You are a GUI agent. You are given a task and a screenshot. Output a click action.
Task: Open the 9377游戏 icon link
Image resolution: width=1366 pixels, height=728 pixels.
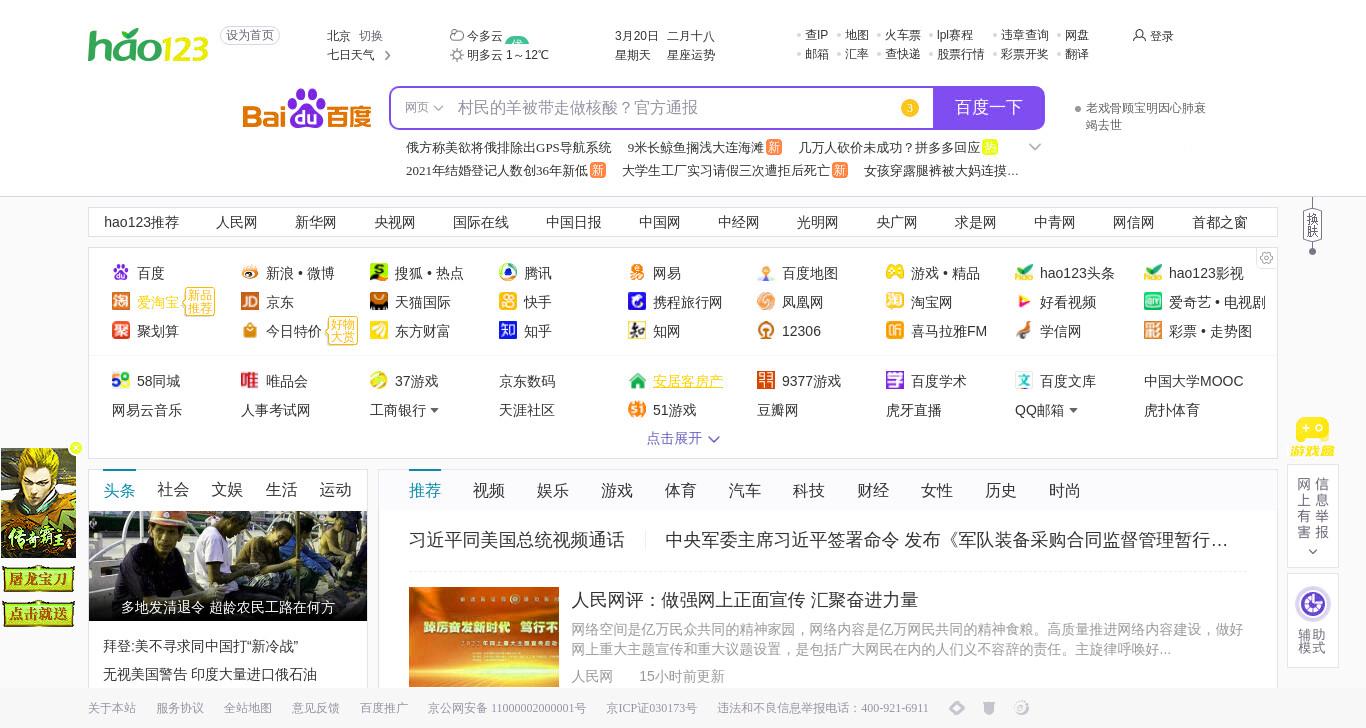coord(766,380)
